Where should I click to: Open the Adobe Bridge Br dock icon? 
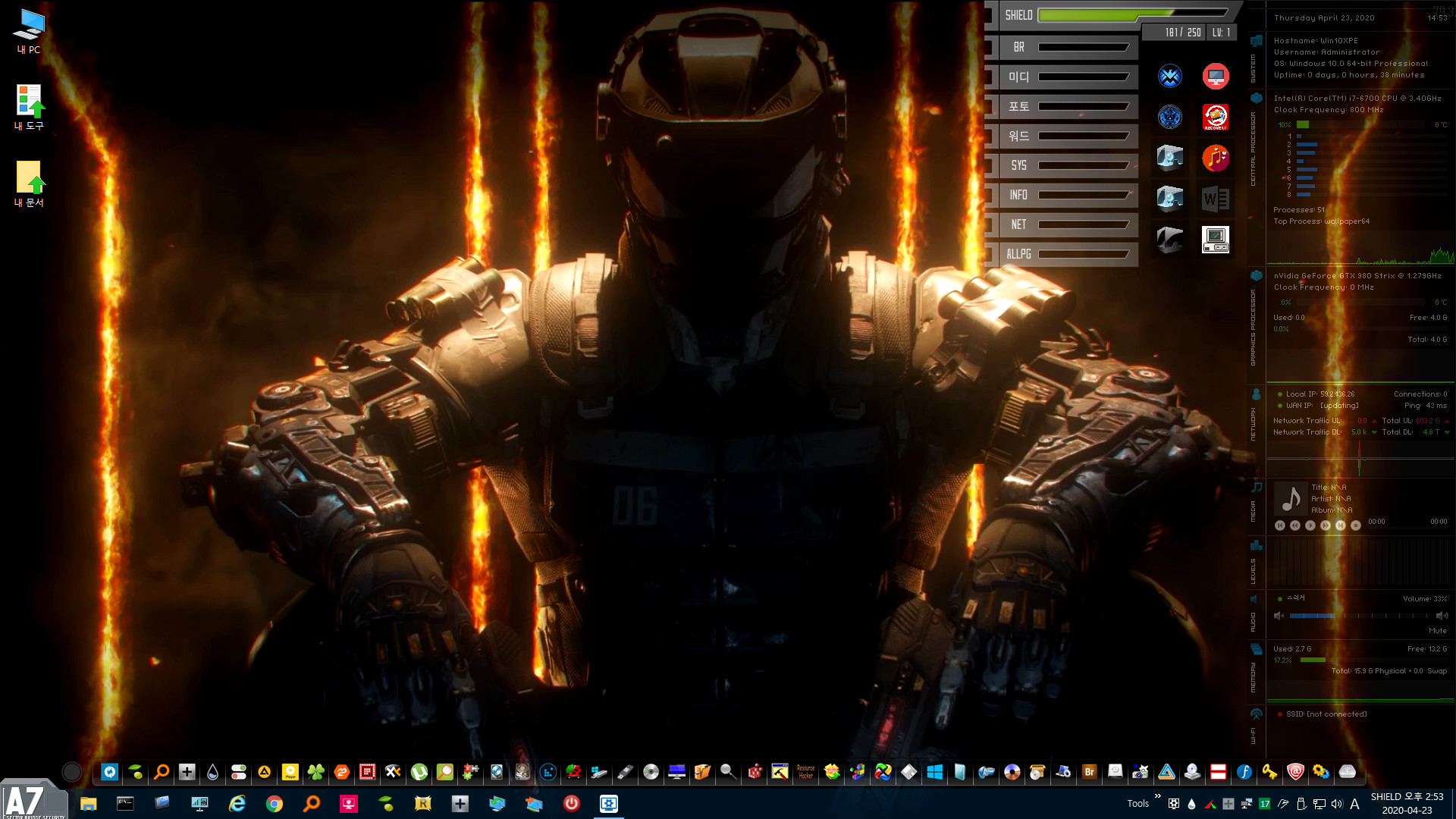tap(1089, 772)
